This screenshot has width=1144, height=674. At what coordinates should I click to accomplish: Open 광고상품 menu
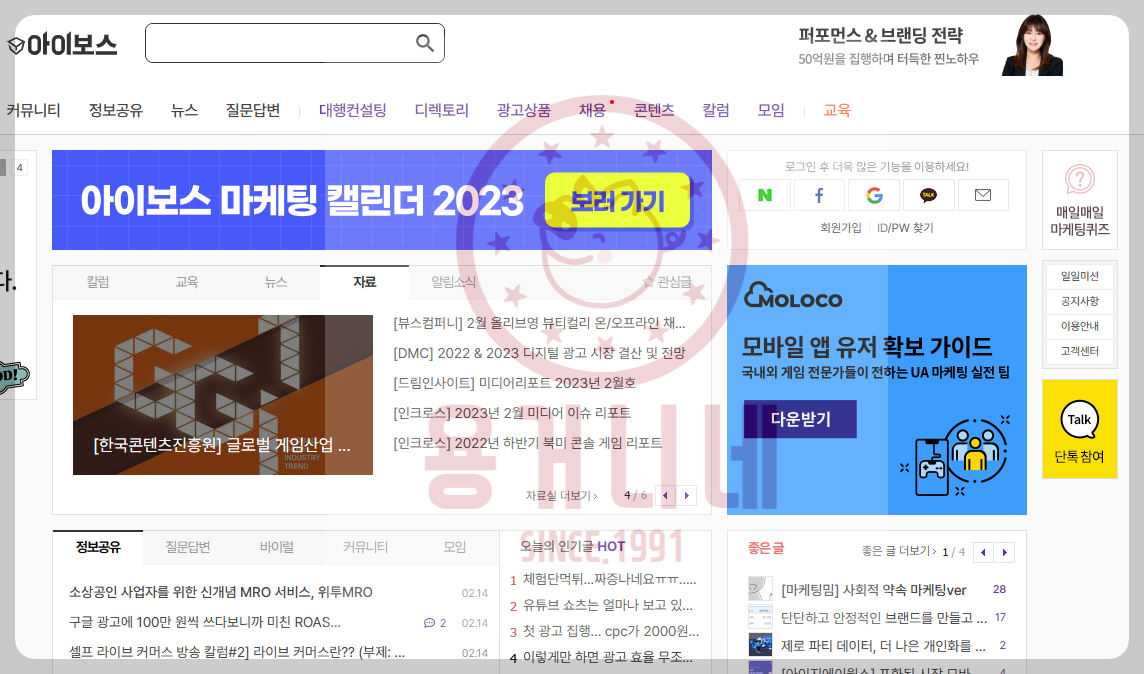[524, 110]
